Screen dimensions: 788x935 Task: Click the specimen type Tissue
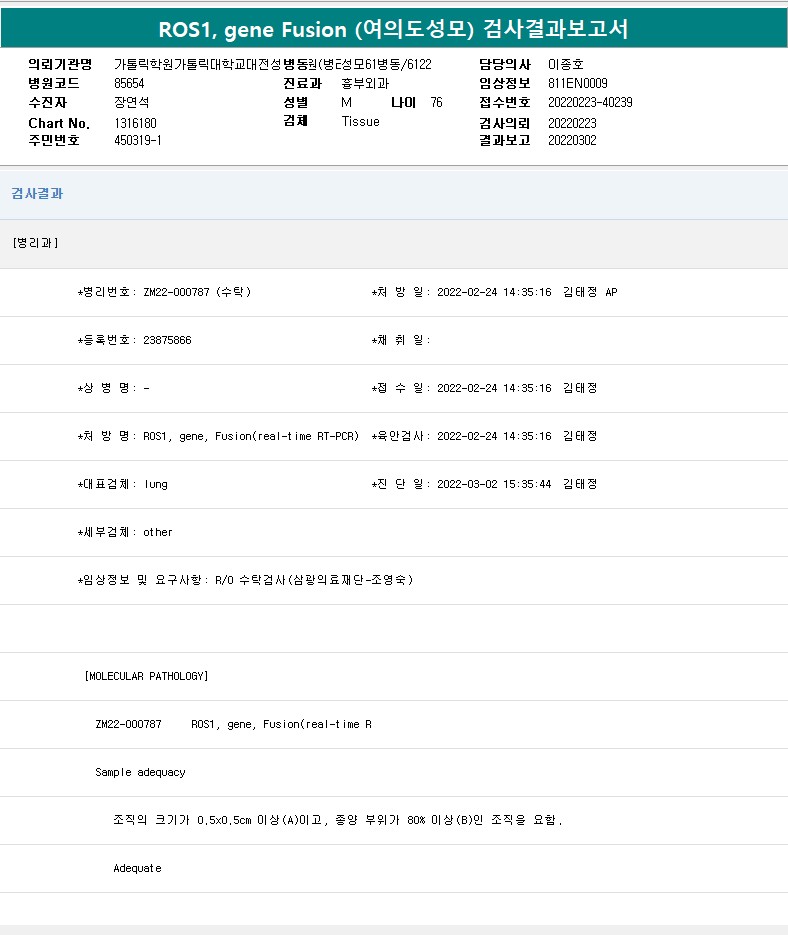(360, 122)
